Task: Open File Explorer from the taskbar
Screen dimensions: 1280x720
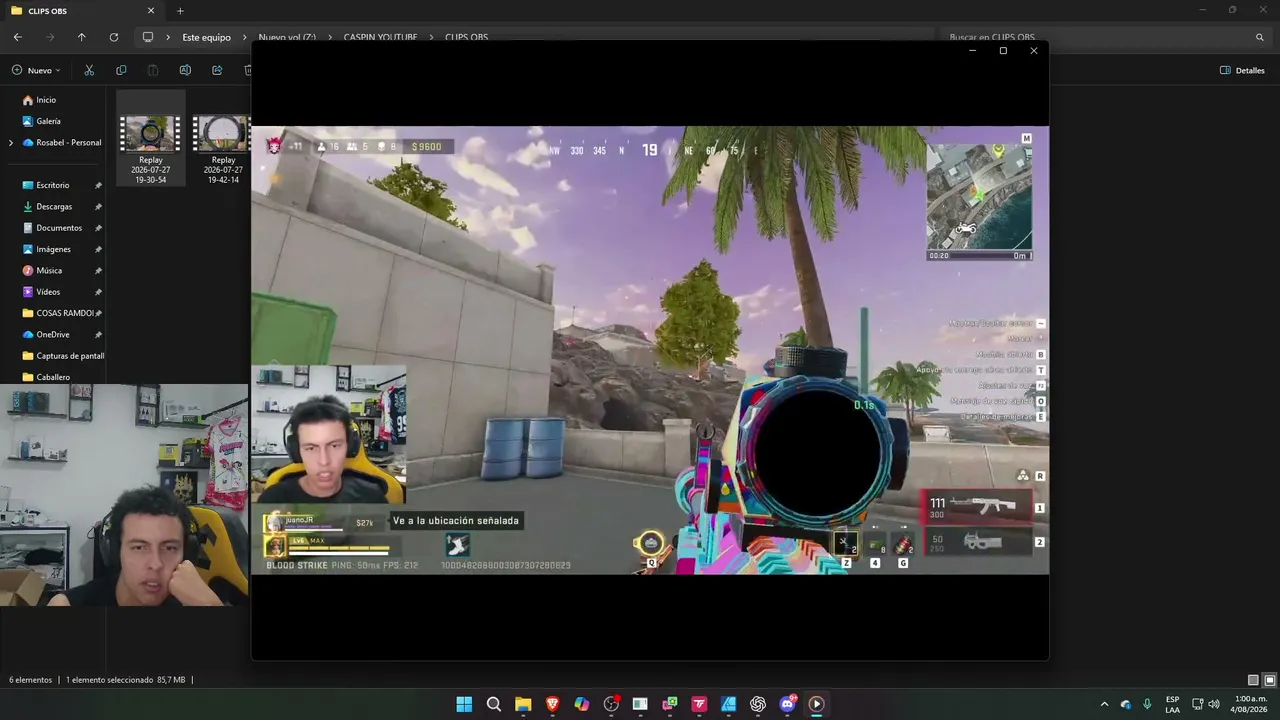Action: pos(523,704)
